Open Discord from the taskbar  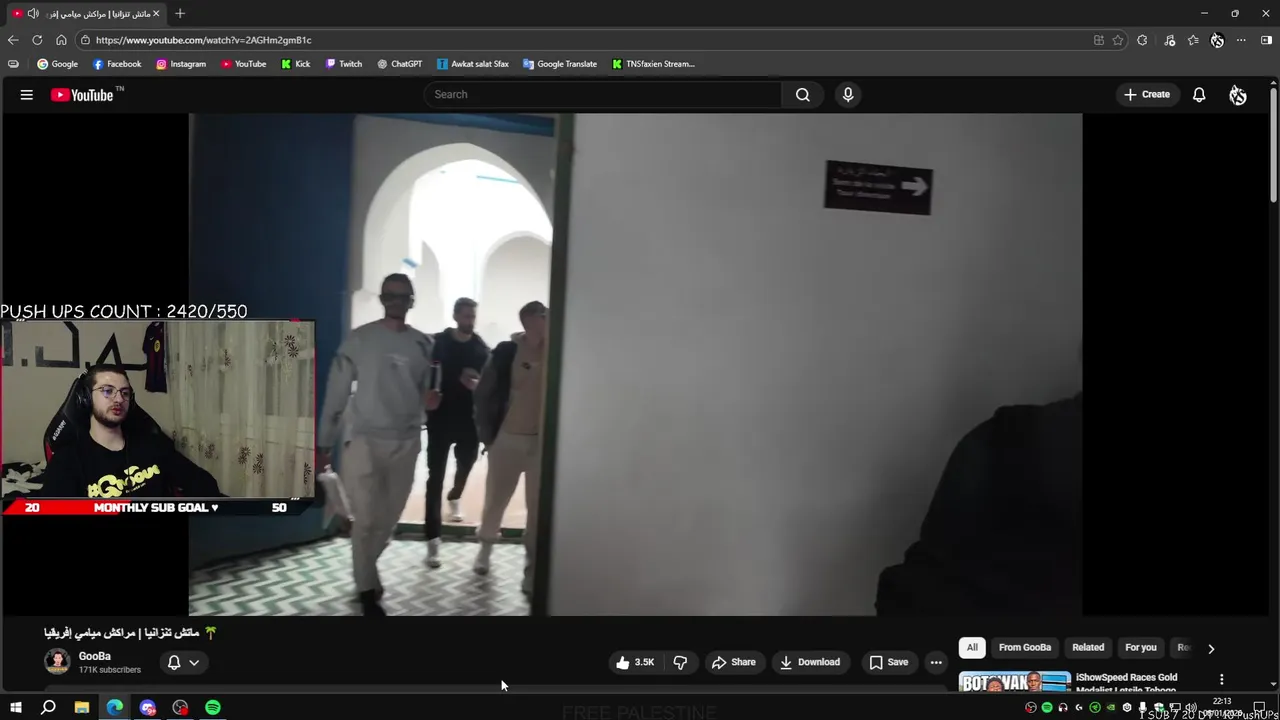tap(148, 707)
